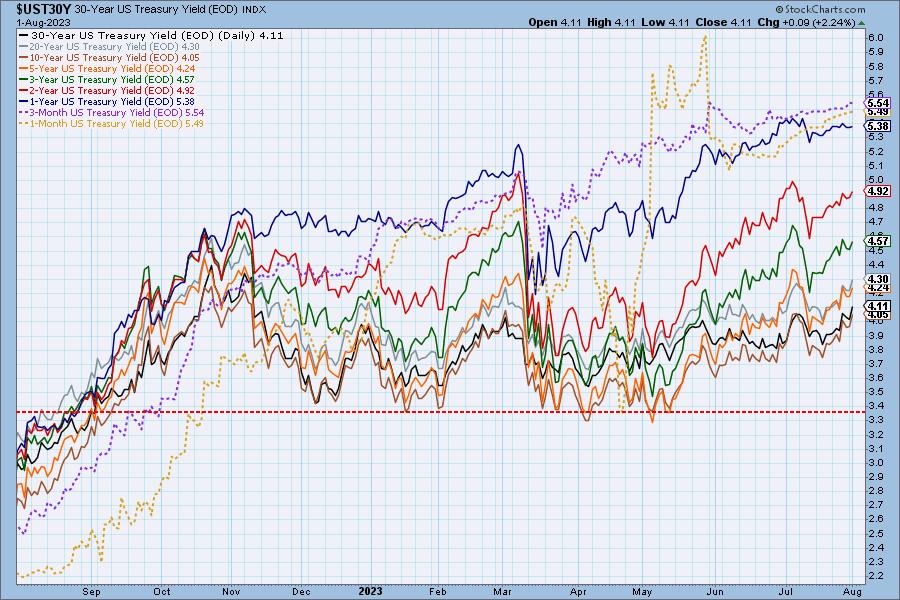Click the Oct label on the time axis
Viewport: 900px width, 600px height.
162,591
